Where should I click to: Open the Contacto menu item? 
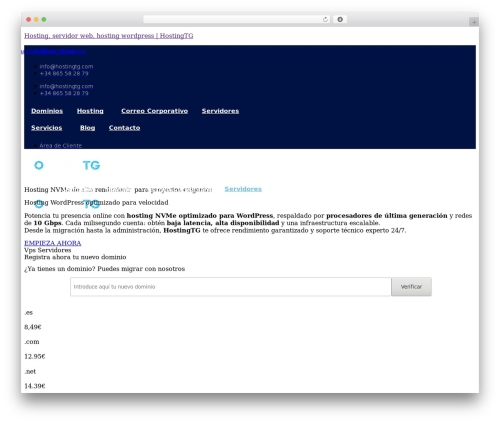(x=124, y=128)
